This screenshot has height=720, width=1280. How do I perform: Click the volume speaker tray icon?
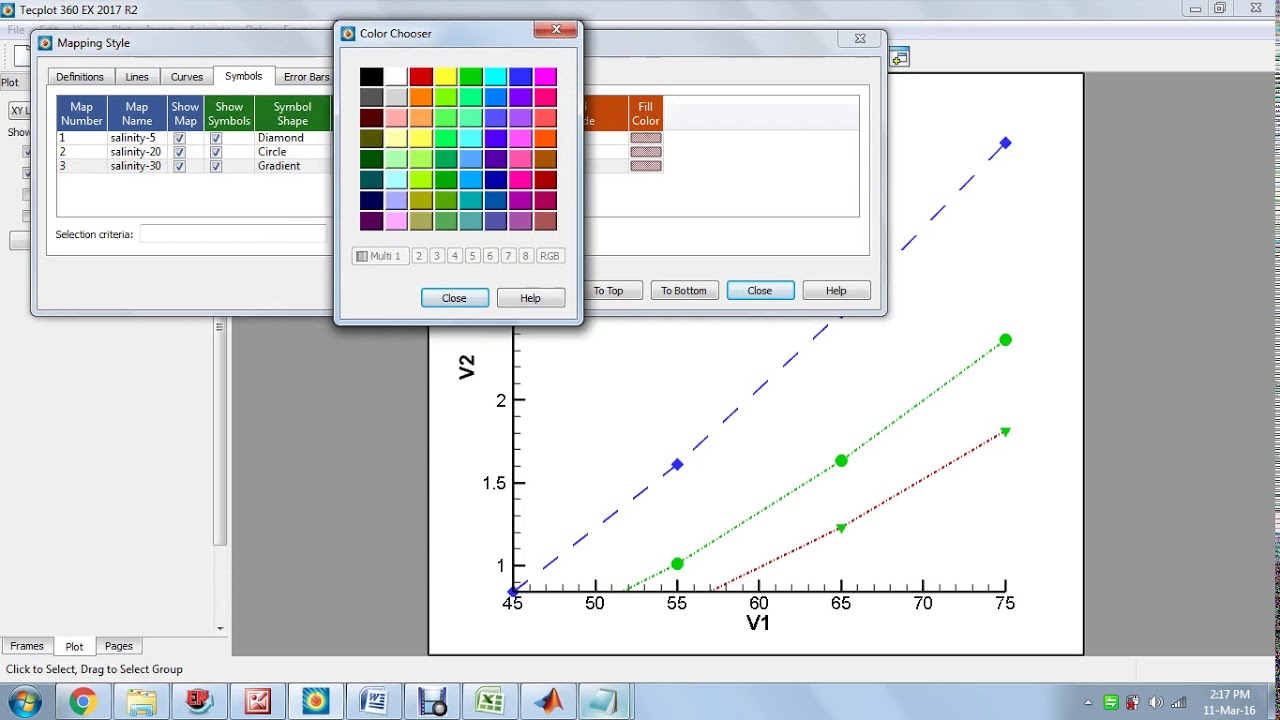[x=1156, y=702]
